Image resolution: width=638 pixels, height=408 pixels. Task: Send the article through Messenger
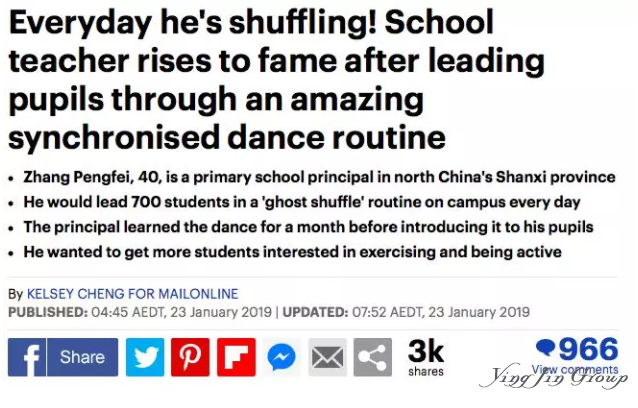[x=282, y=357]
